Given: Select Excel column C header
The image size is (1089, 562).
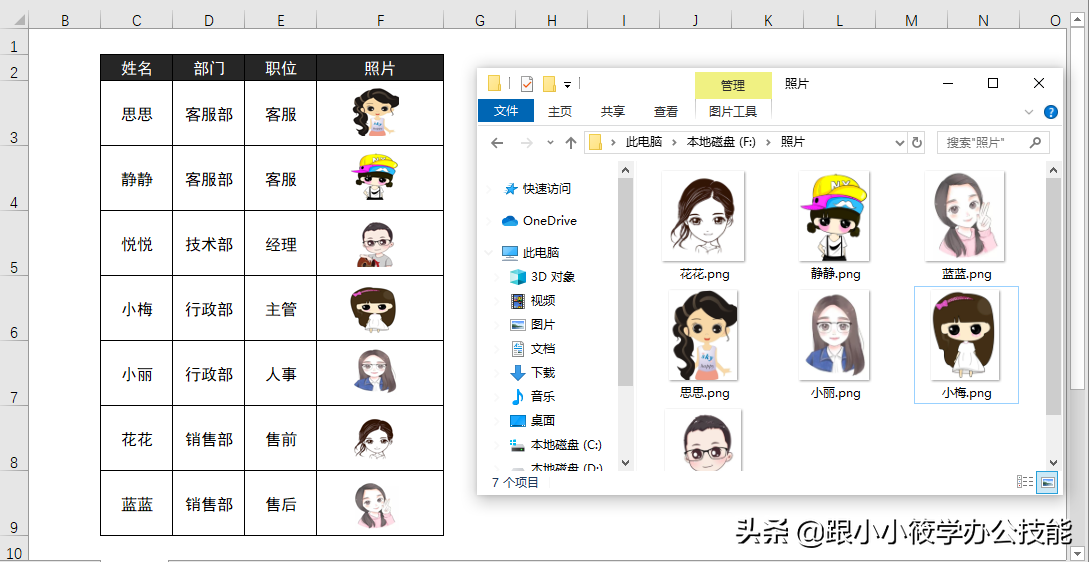Looking at the screenshot, I should 136,21.
